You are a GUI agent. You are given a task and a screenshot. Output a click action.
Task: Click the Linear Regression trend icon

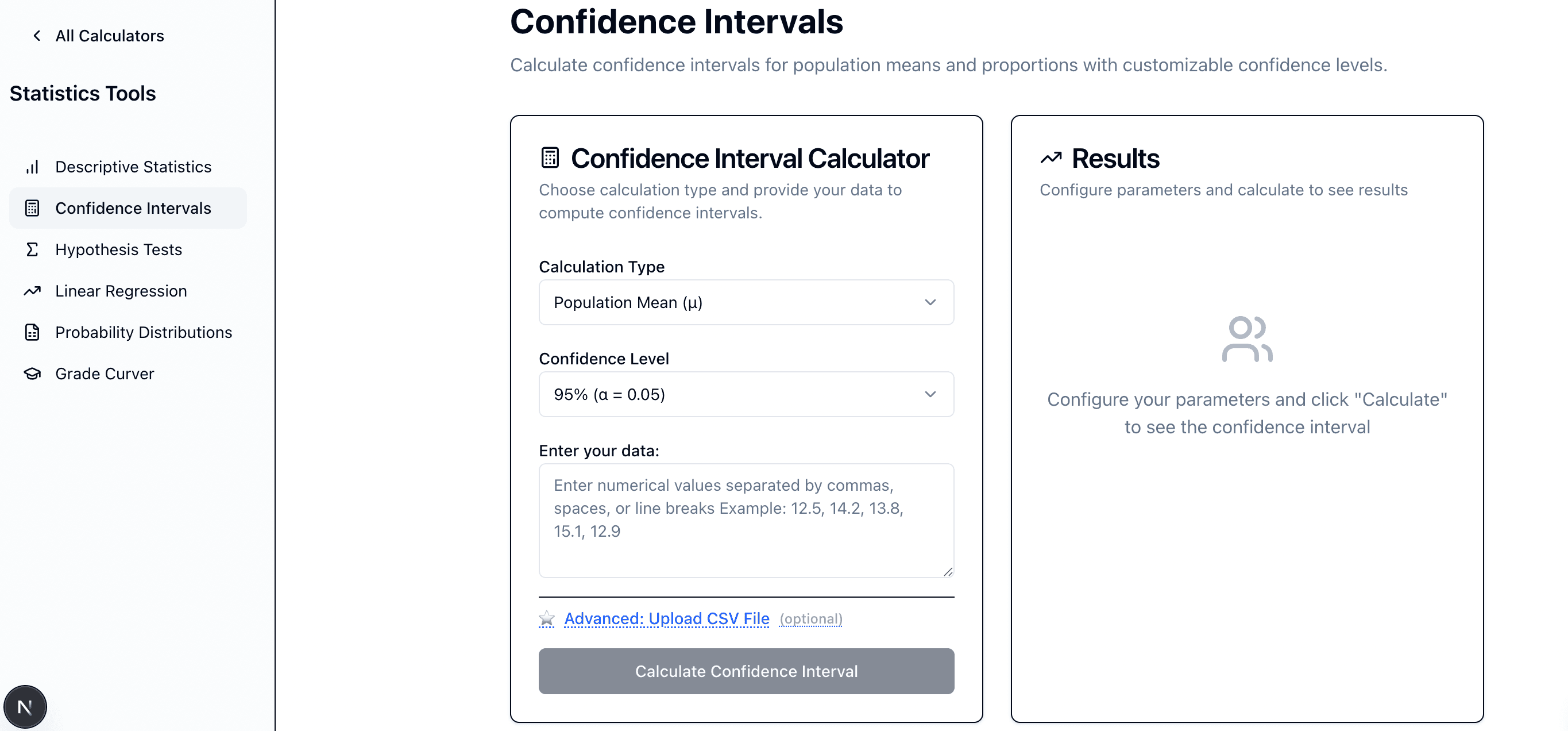[x=32, y=291]
